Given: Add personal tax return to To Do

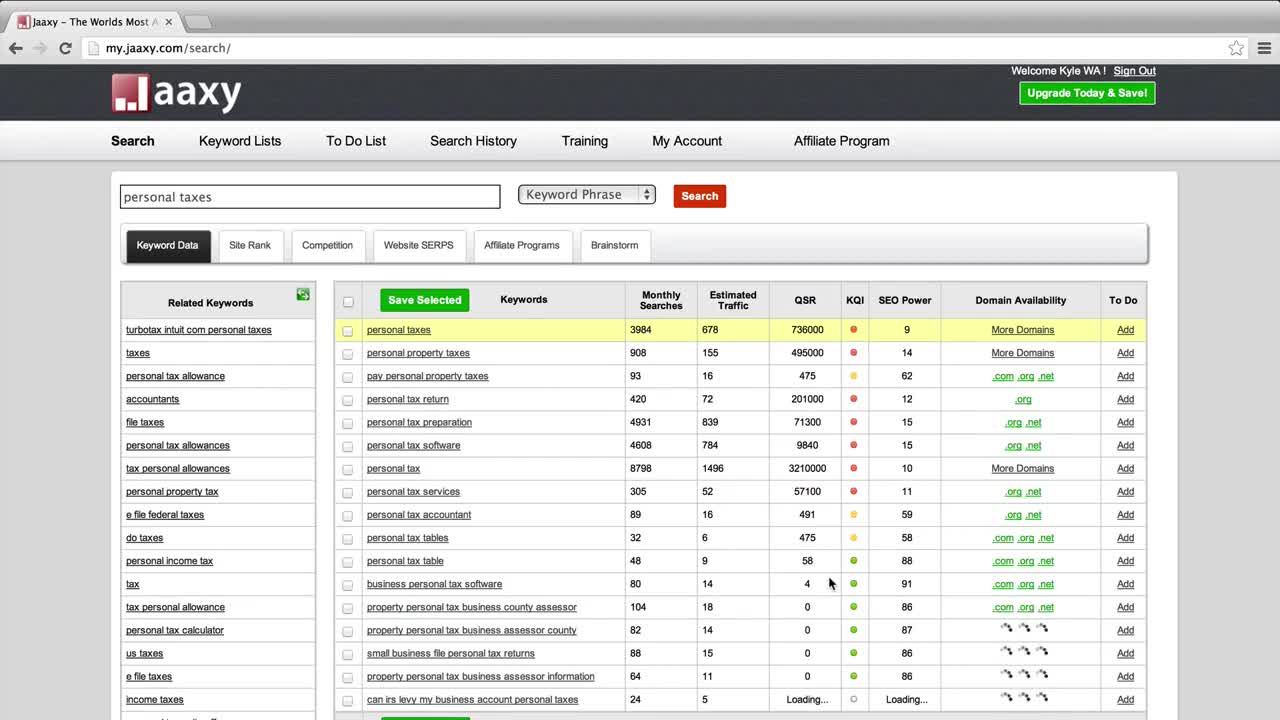Looking at the screenshot, I should click(x=1125, y=399).
